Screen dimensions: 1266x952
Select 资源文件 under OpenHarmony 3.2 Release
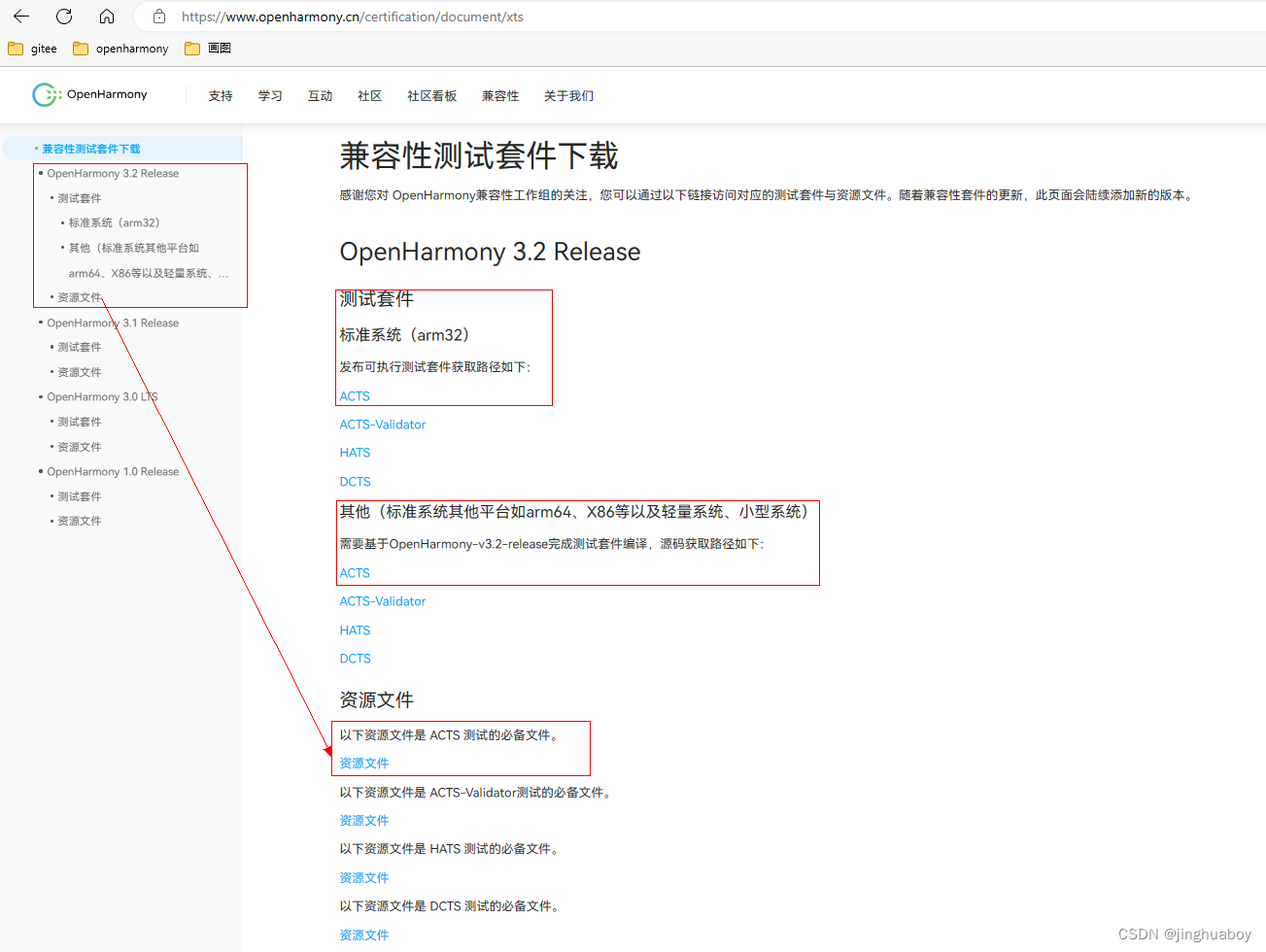(80, 297)
